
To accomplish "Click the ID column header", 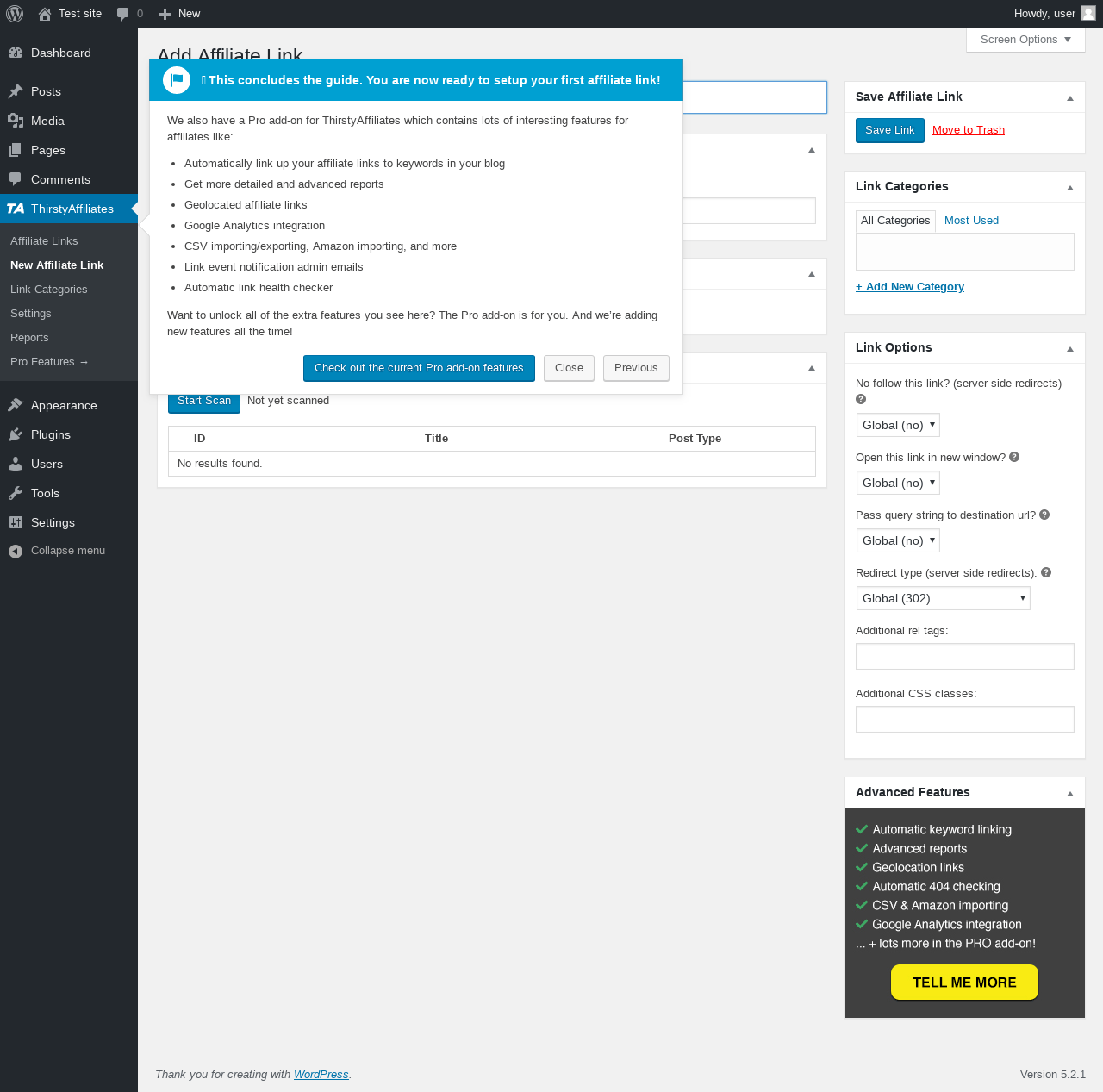I will (x=200, y=439).
